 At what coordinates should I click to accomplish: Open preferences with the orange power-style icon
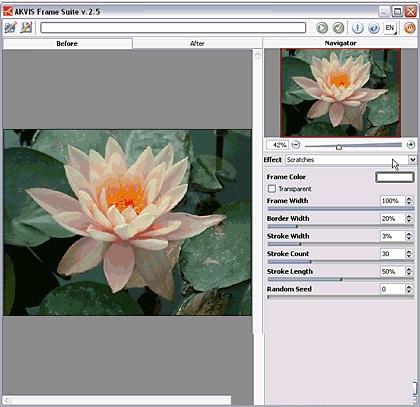point(409,28)
